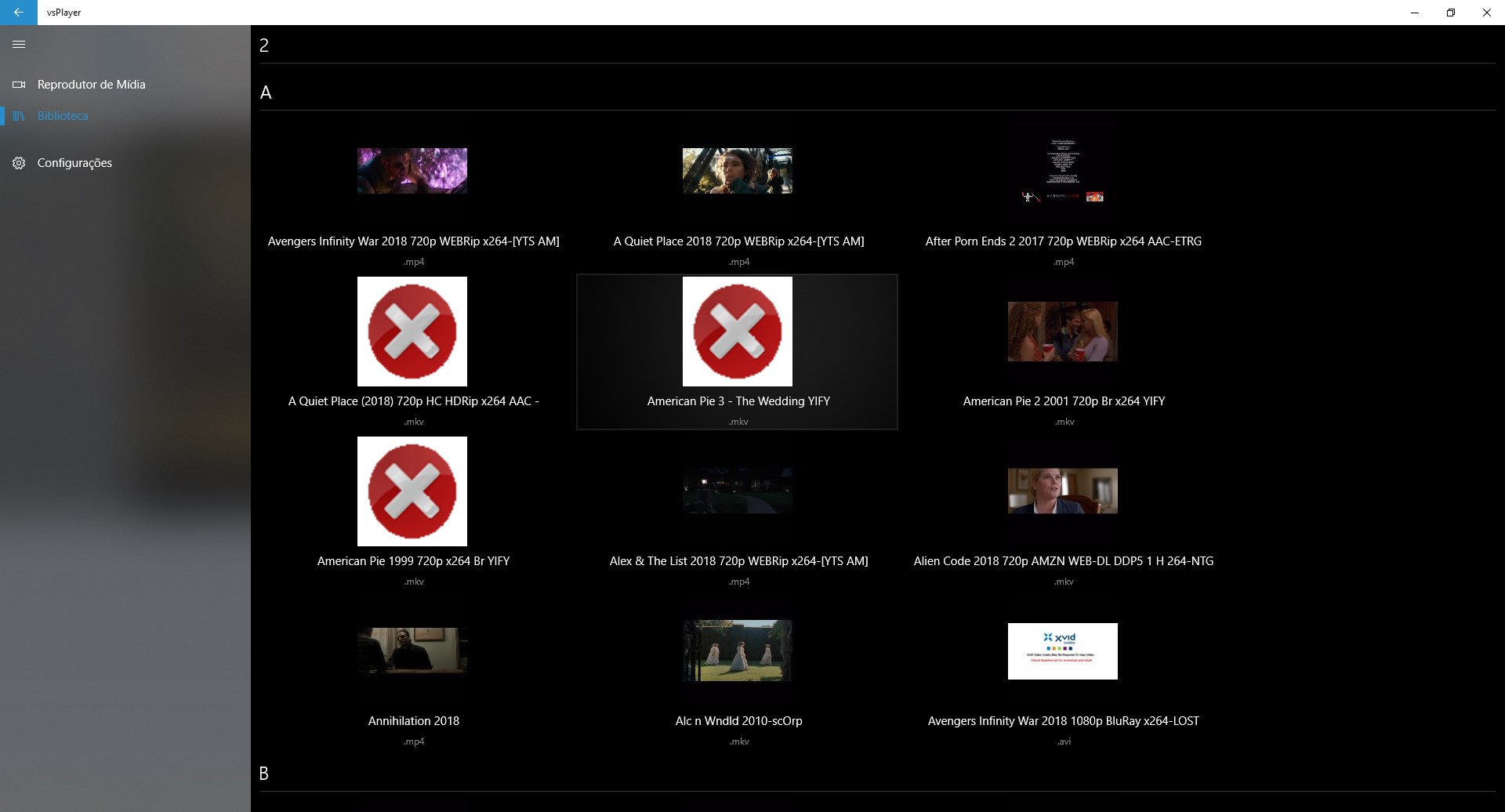
Task: Select the Biblioteca menu item
Action: click(x=63, y=116)
